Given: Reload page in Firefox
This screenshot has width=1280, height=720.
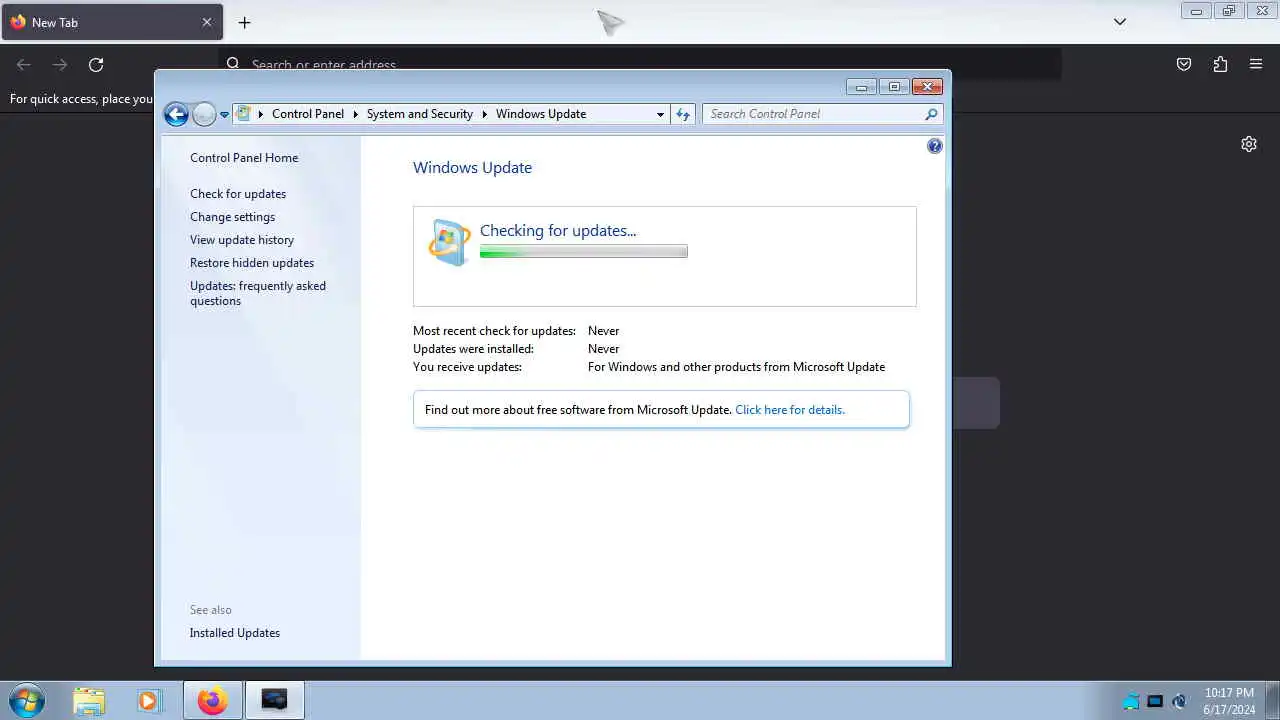Looking at the screenshot, I should pos(96,64).
